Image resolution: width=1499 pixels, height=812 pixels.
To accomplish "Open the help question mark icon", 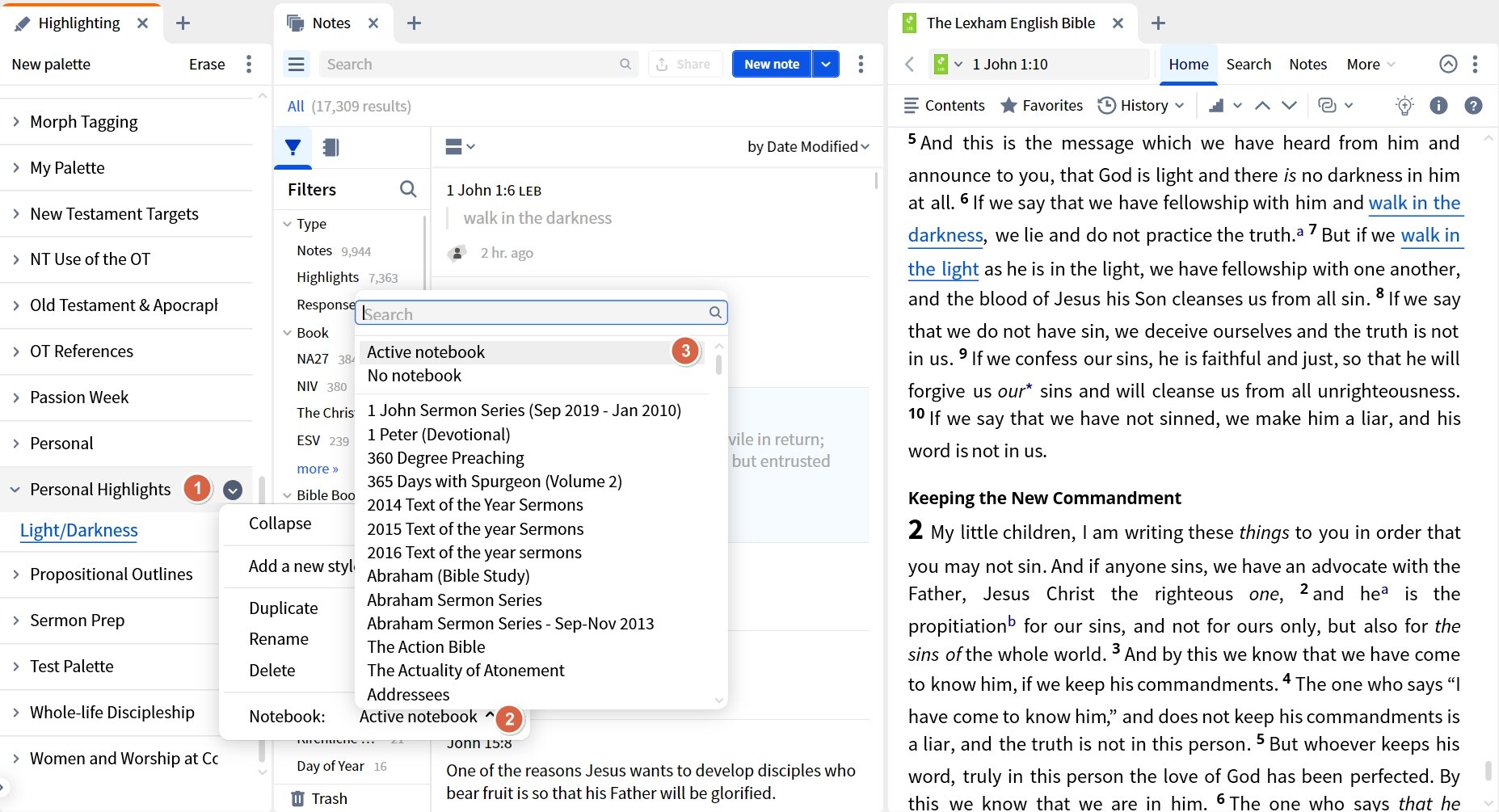I will tap(1473, 105).
